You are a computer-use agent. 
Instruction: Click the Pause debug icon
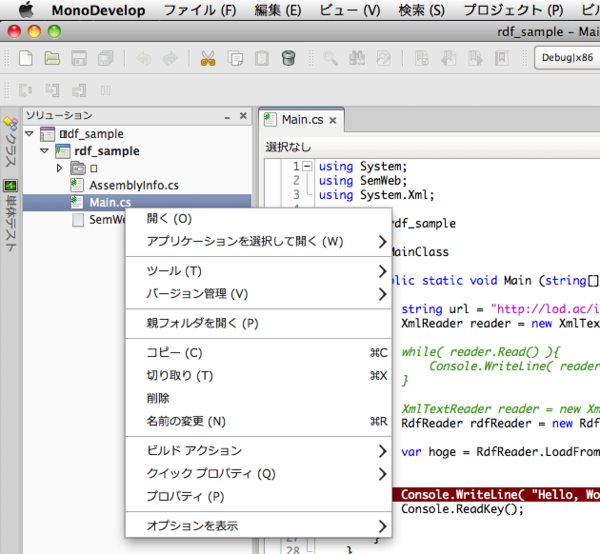pos(106,91)
